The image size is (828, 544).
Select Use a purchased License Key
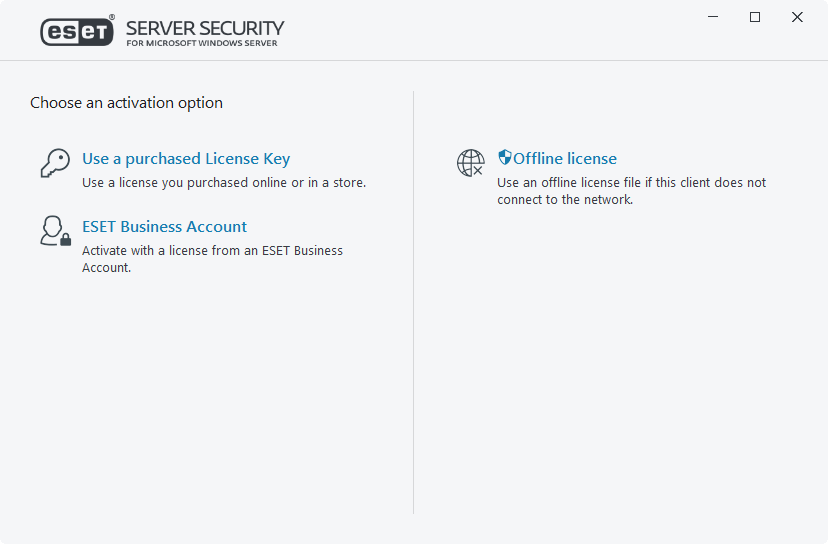[186, 159]
